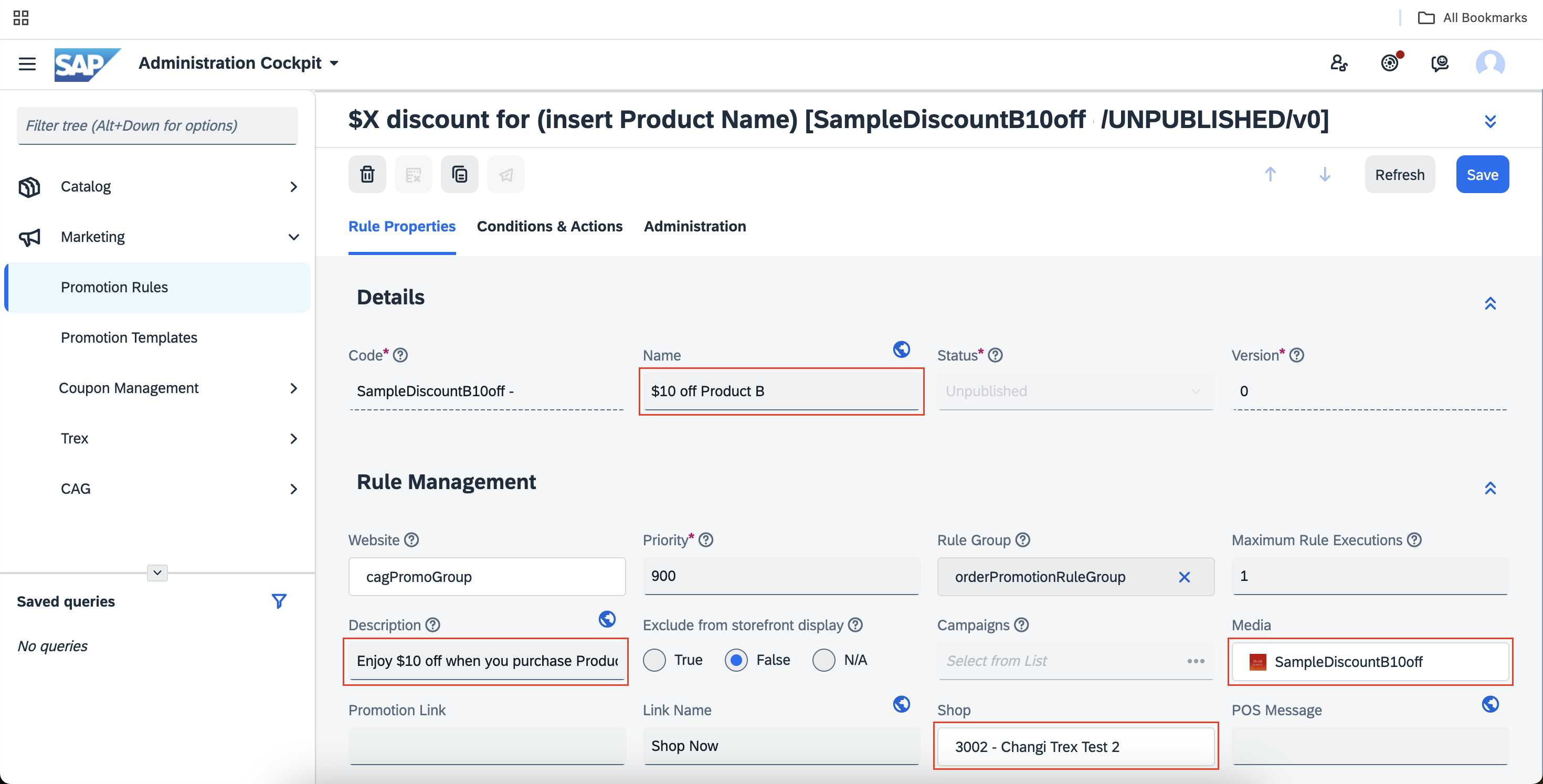
Task: Open the apps grid icon
Action: coord(21,18)
